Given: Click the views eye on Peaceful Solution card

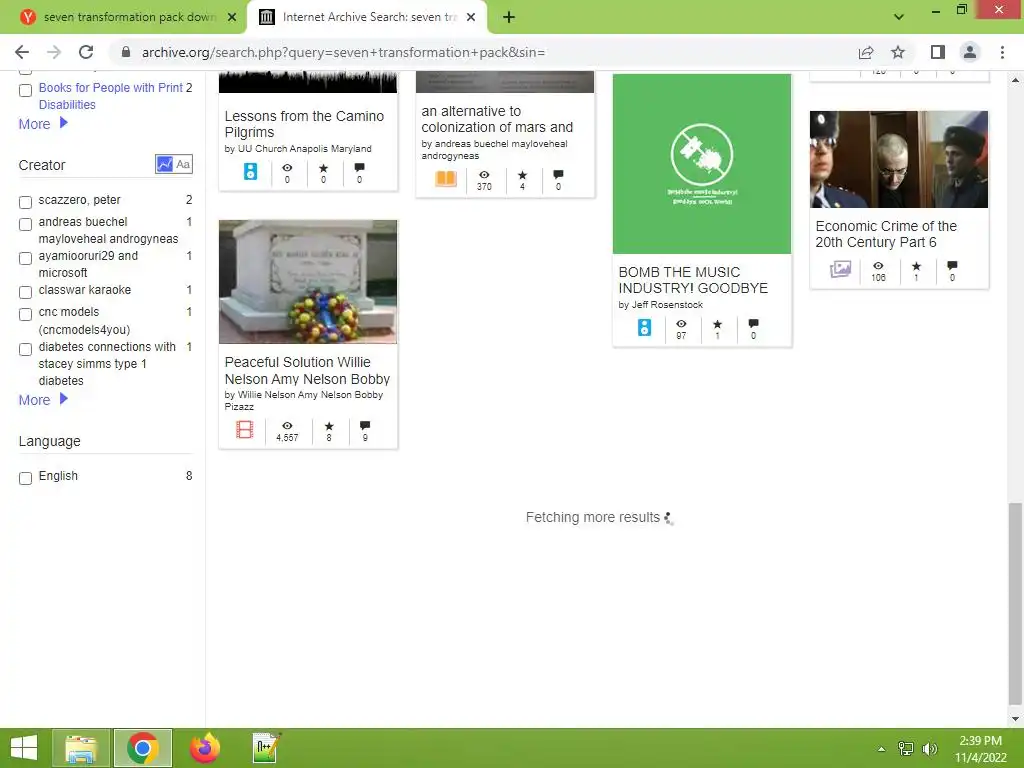Looking at the screenshot, I should pos(287,426).
